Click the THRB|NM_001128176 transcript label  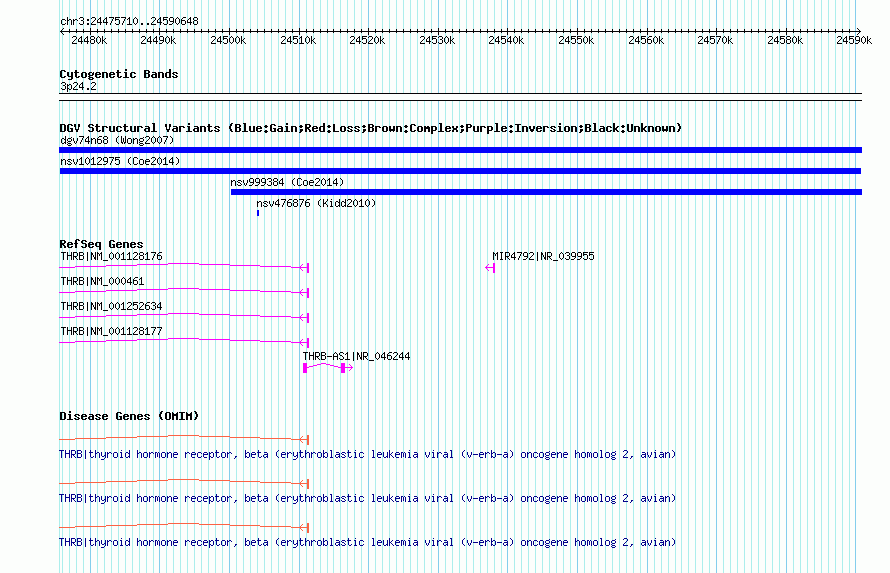point(111,256)
